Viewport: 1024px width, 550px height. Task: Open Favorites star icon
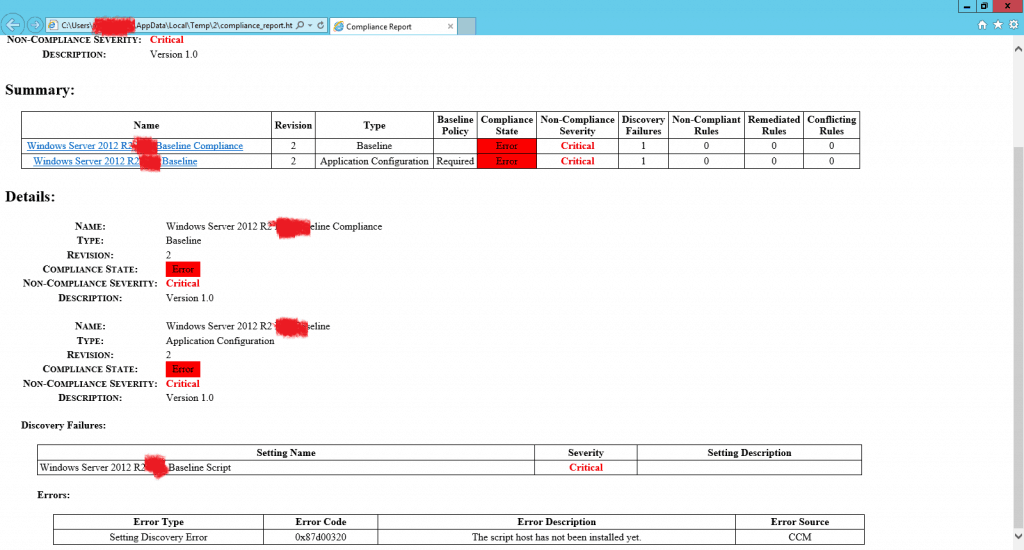(x=998, y=25)
